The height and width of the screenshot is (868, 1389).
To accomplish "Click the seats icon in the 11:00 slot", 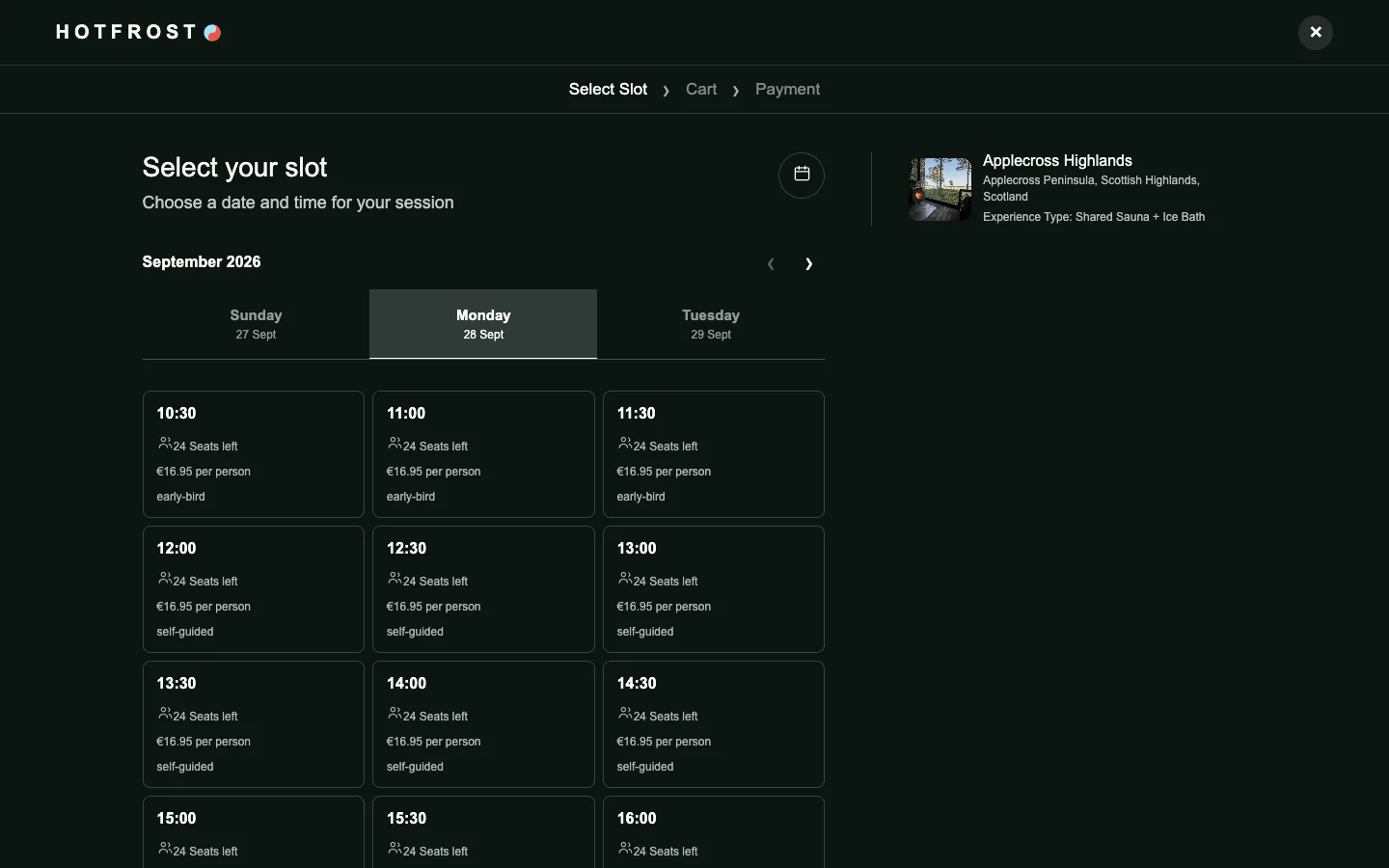I will (395, 444).
